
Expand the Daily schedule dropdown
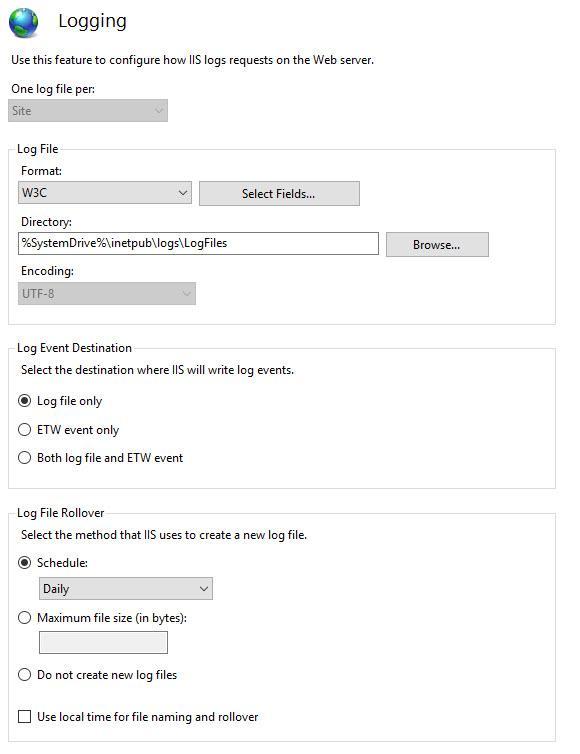pos(126,589)
